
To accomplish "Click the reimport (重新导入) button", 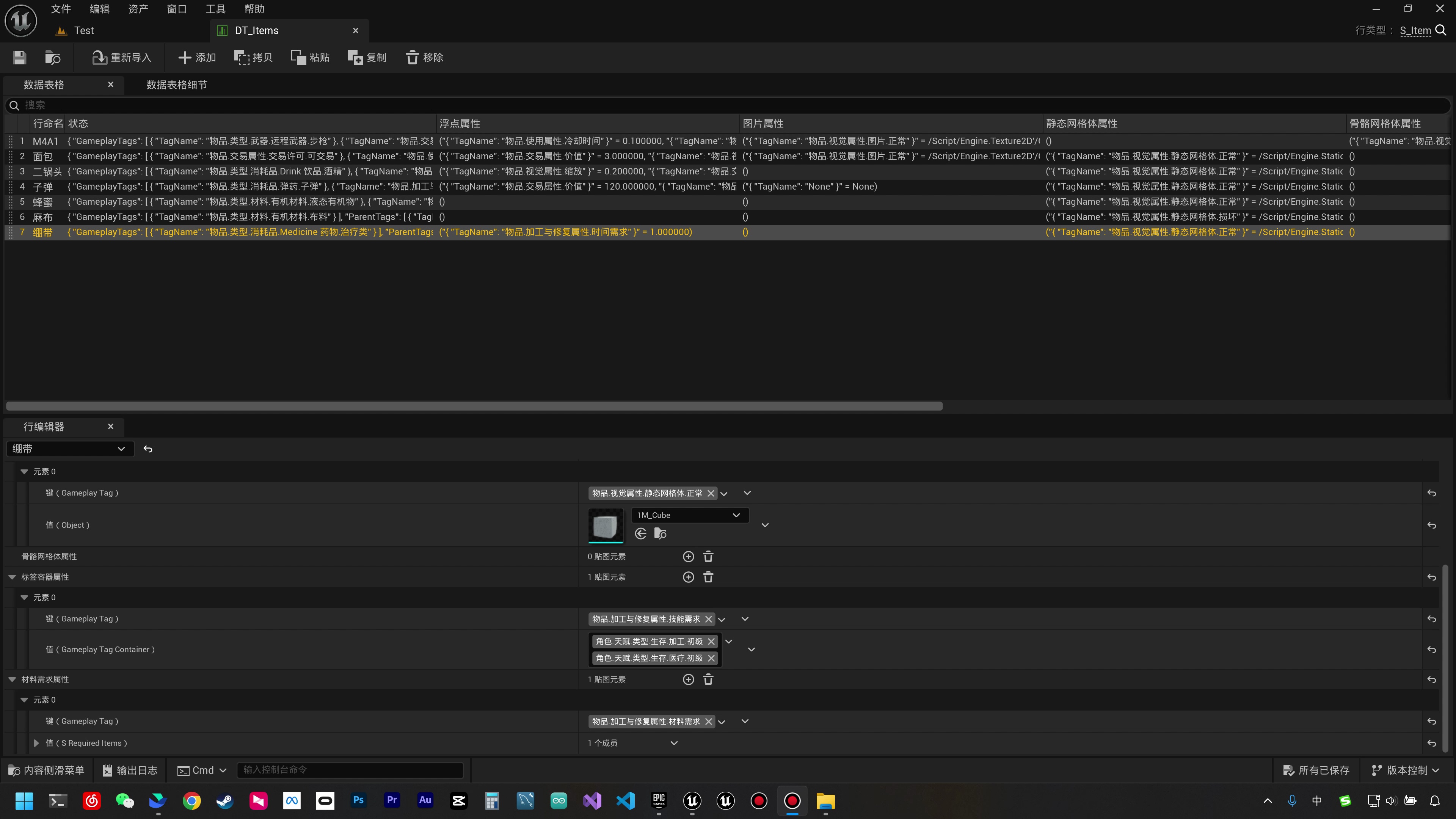I will coord(122,57).
